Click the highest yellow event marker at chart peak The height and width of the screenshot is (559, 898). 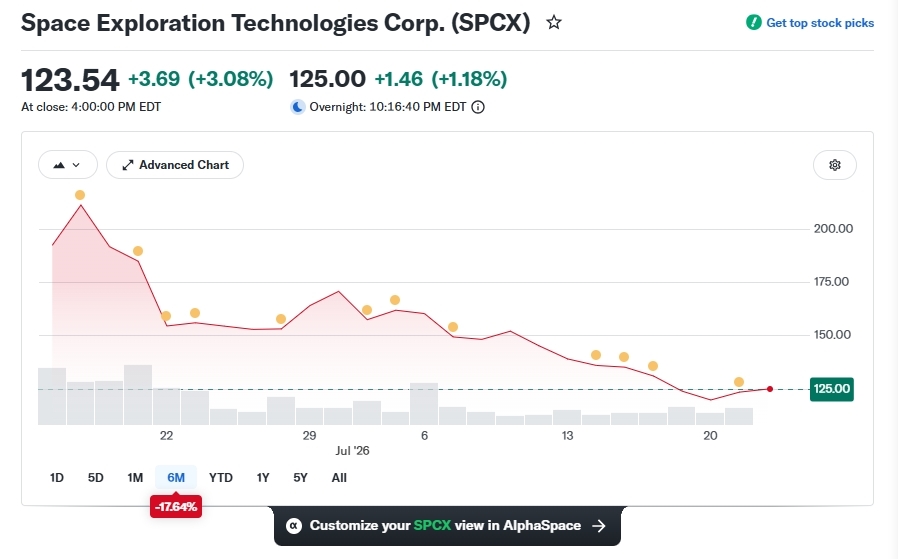(80, 195)
